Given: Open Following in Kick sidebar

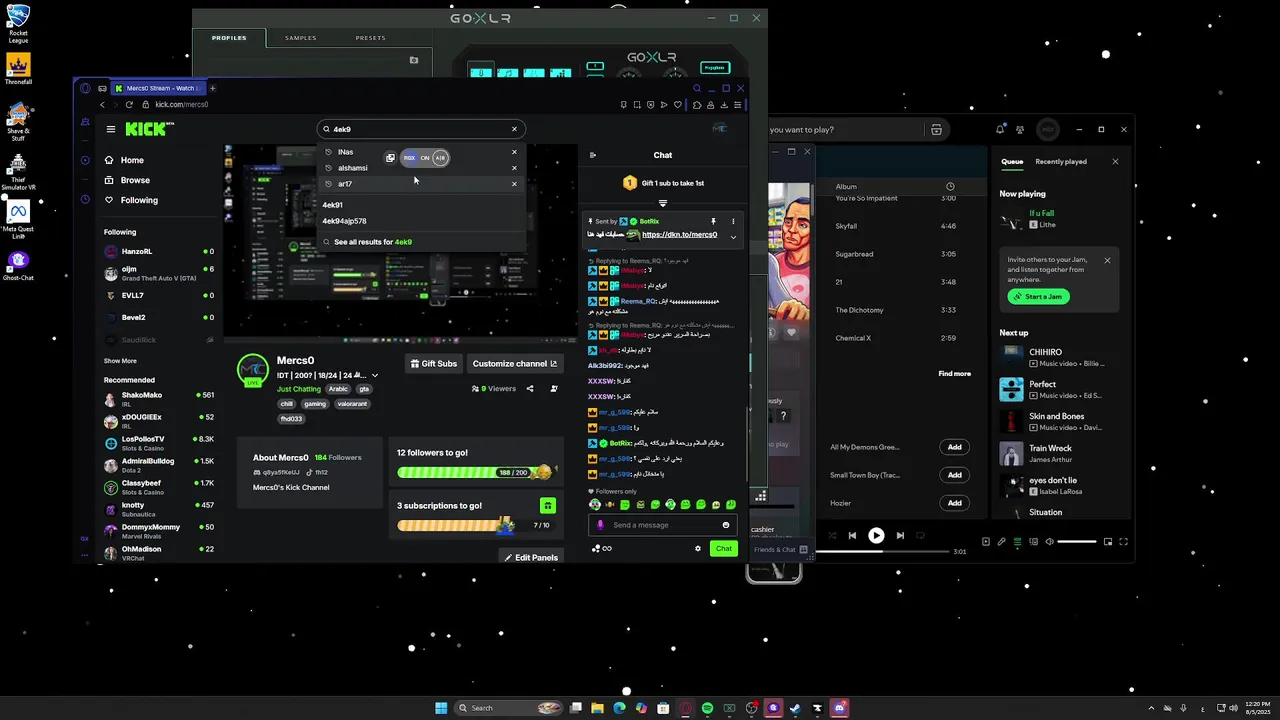Looking at the screenshot, I should coord(131,200).
